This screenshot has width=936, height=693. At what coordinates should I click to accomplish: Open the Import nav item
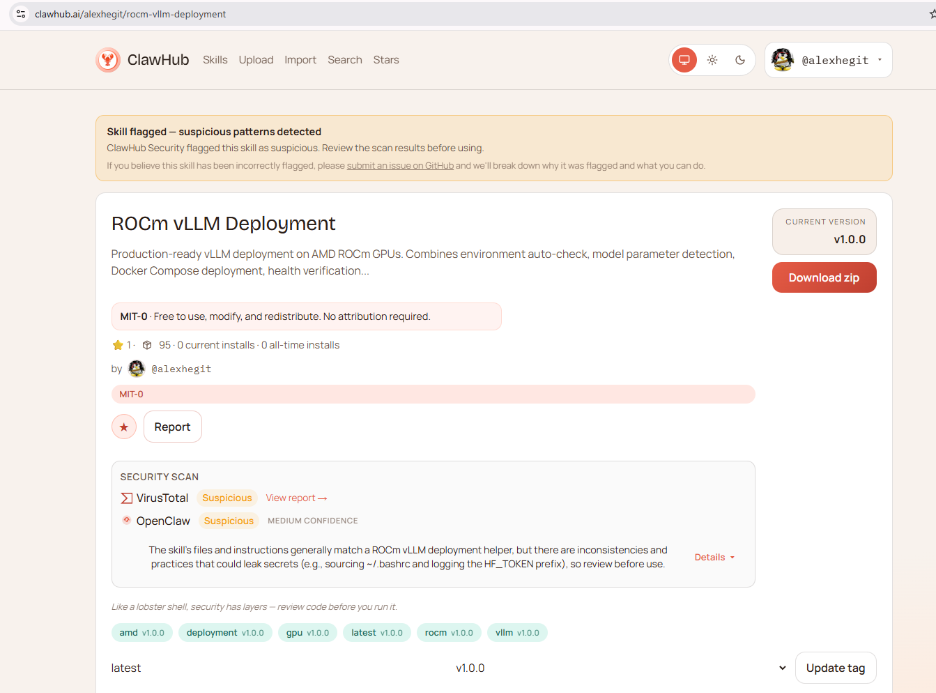300,60
